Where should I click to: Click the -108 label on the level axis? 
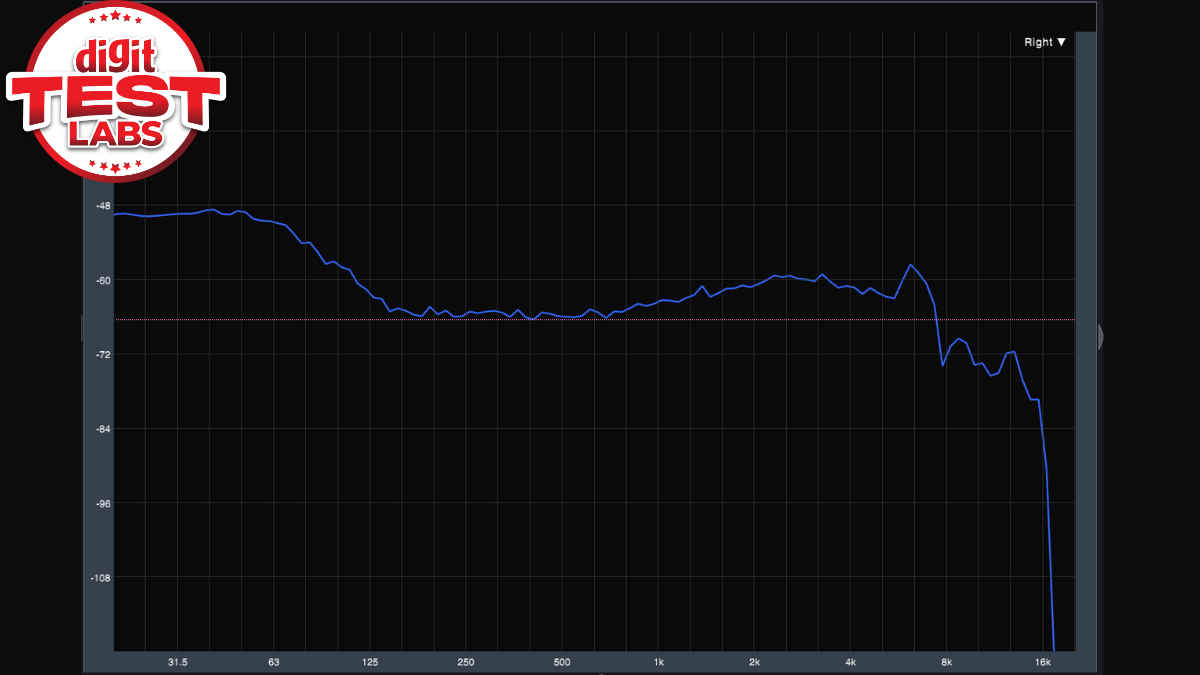(x=99, y=578)
